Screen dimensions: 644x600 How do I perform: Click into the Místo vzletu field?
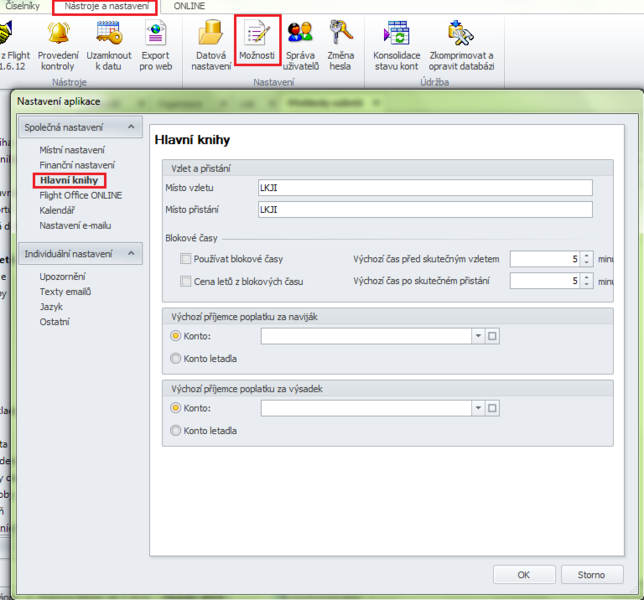click(x=424, y=187)
